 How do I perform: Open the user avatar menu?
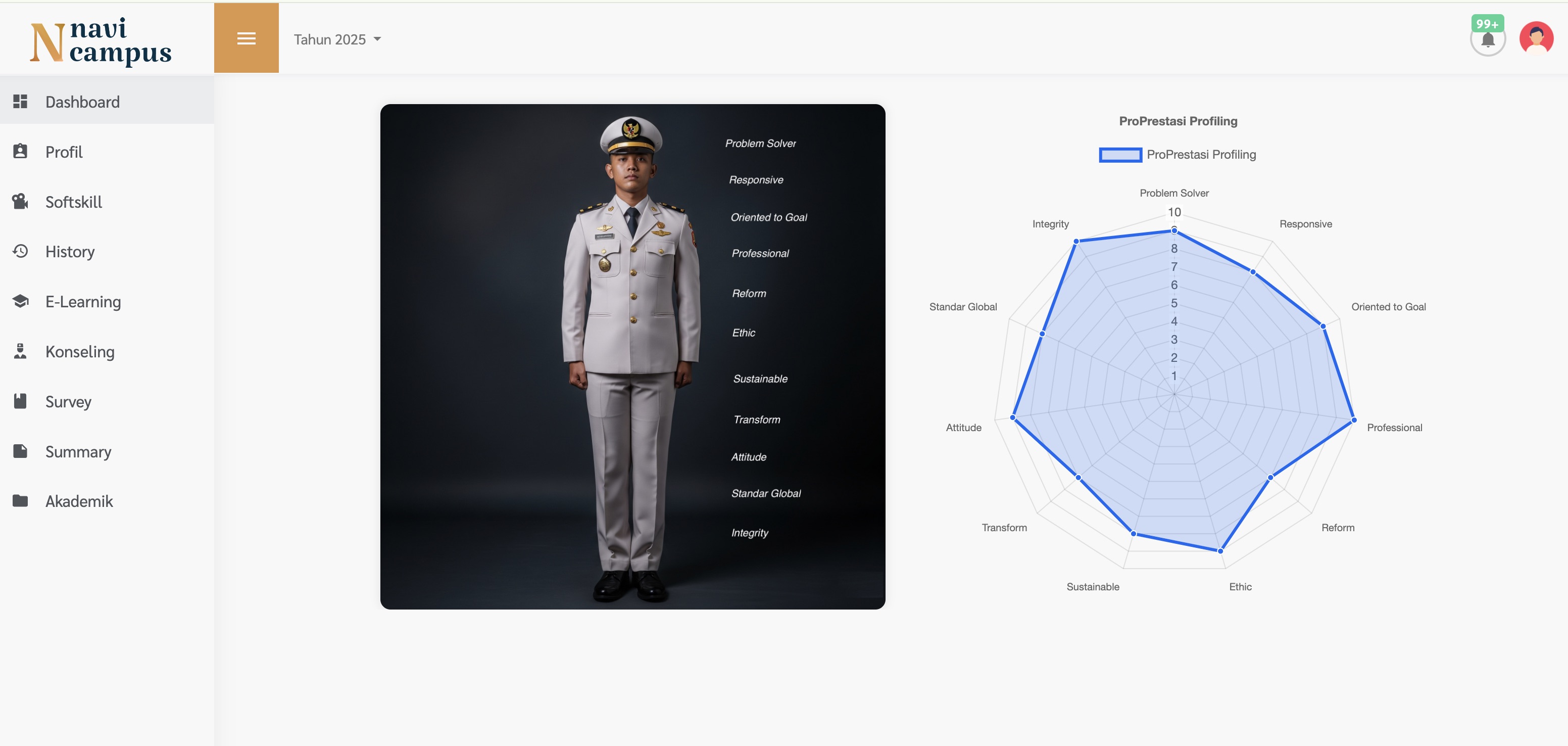coord(1536,38)
